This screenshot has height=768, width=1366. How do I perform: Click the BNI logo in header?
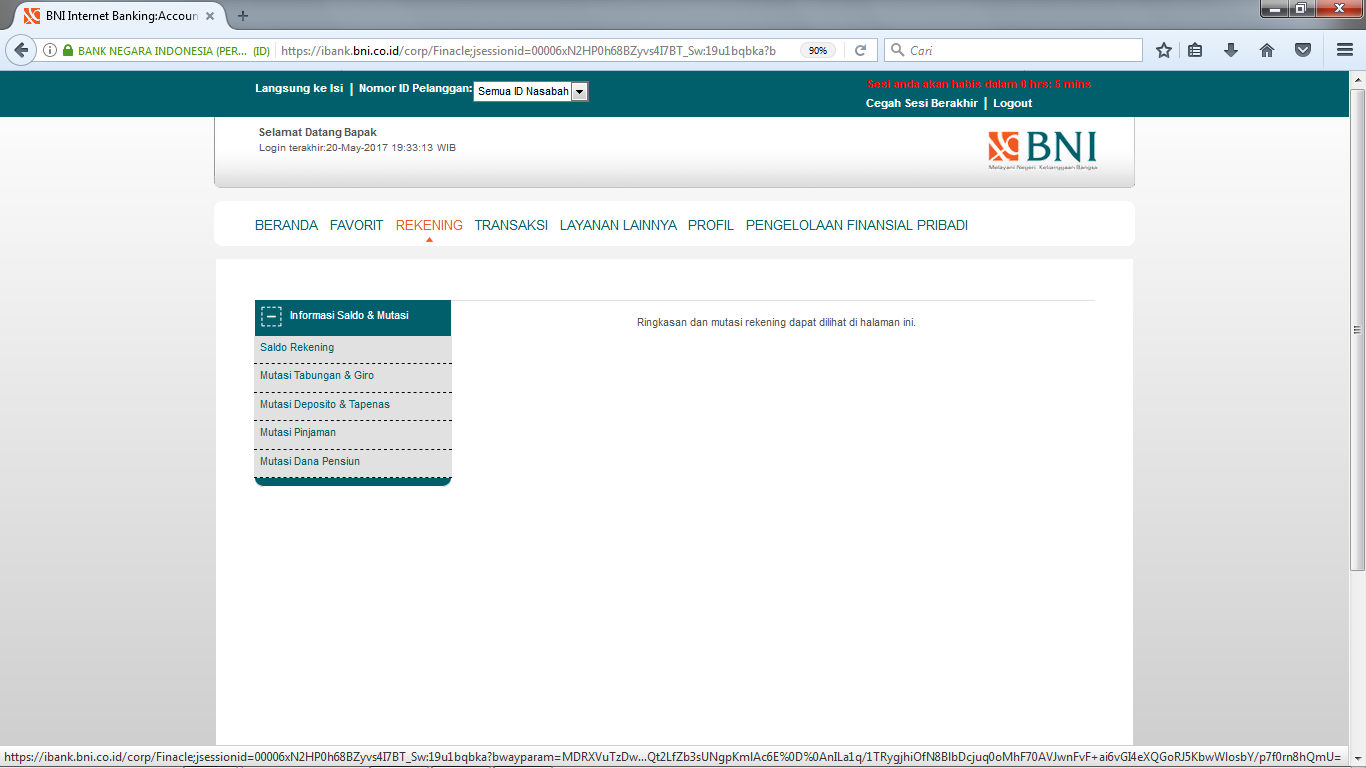(x=1042, y=150)
